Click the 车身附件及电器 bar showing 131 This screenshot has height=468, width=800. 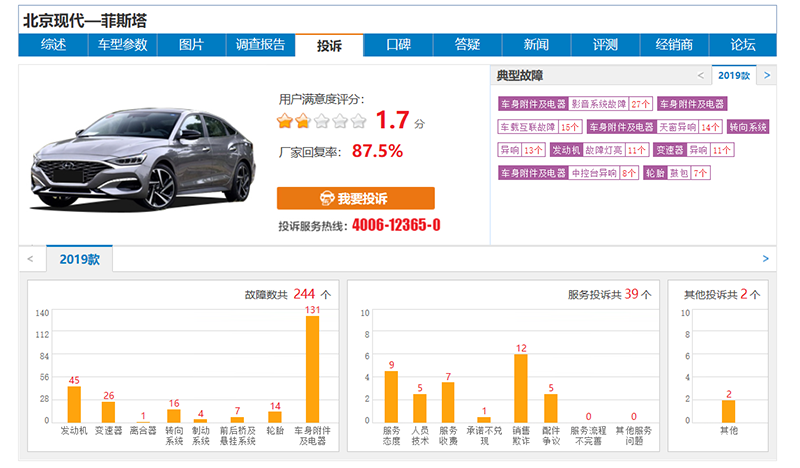[x=312, y=369]
